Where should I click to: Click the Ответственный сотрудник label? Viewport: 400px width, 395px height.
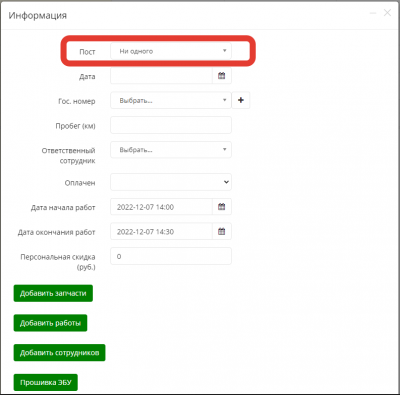68,155
